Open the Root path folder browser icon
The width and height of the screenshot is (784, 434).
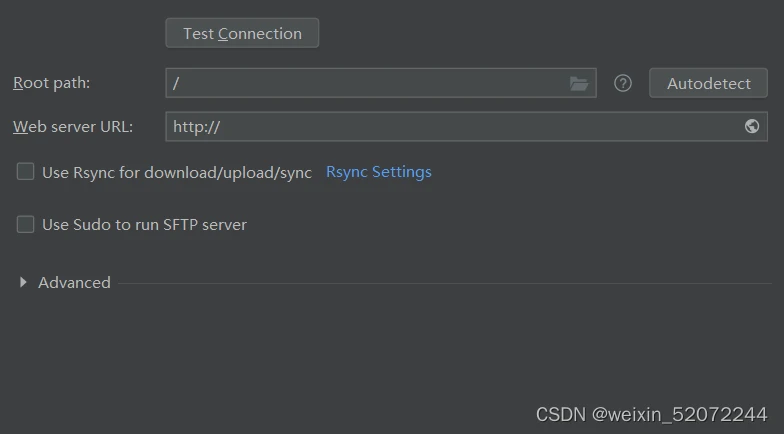tap(579, 84)
